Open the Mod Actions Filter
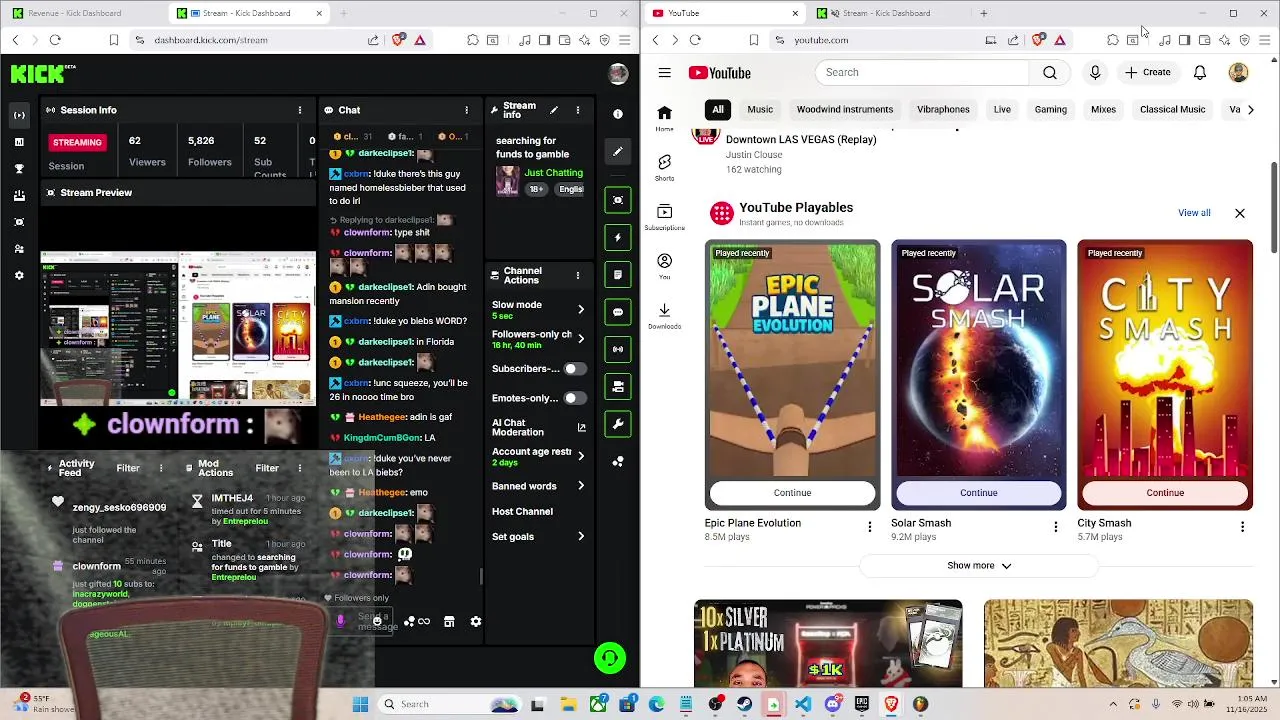The image size is (1280, 720). coord(267,468)
